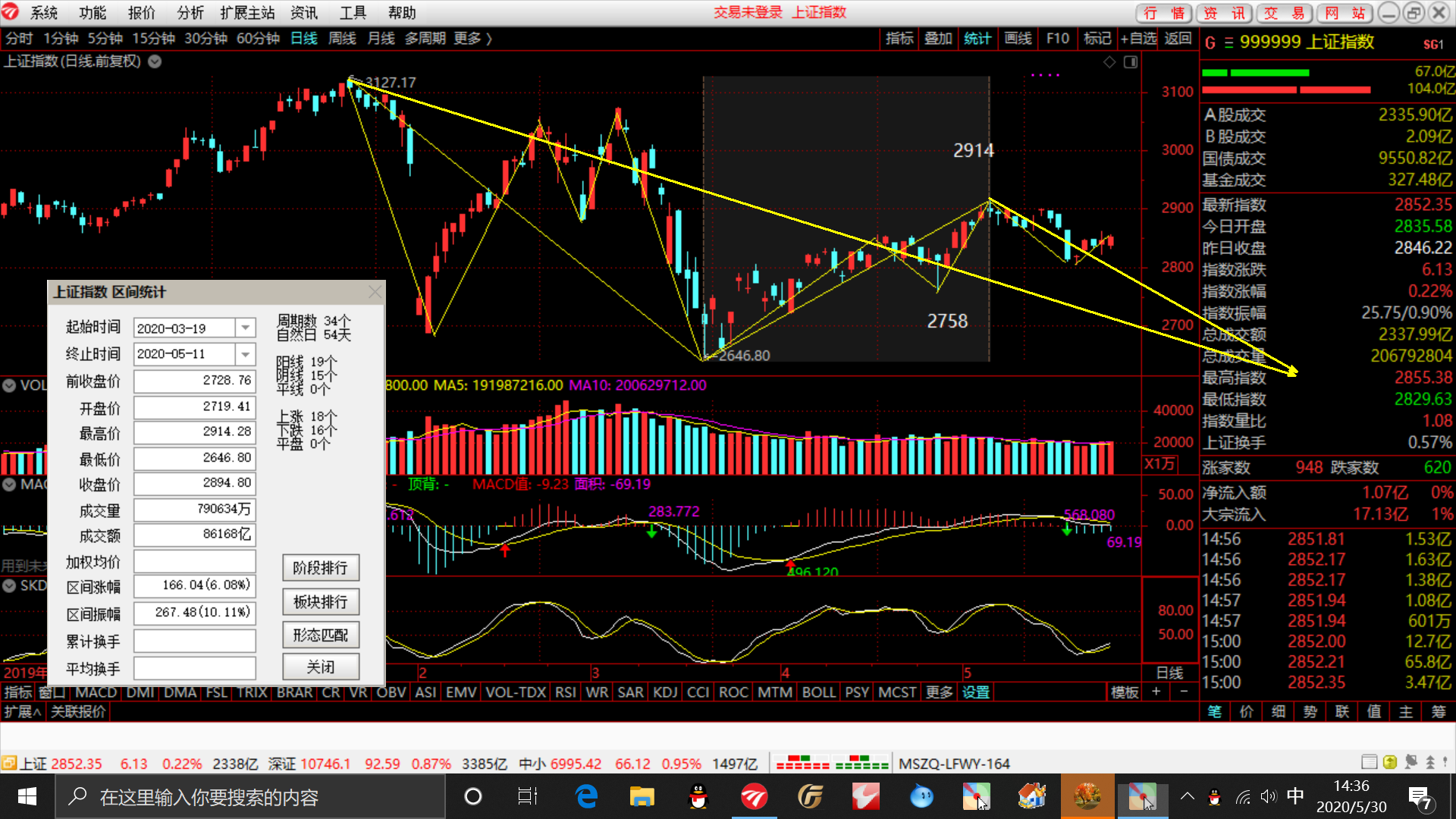Toggle the VOL indicator panel circle
The height and width of the screenshot is (819, 1456).
tap(9, 385)
